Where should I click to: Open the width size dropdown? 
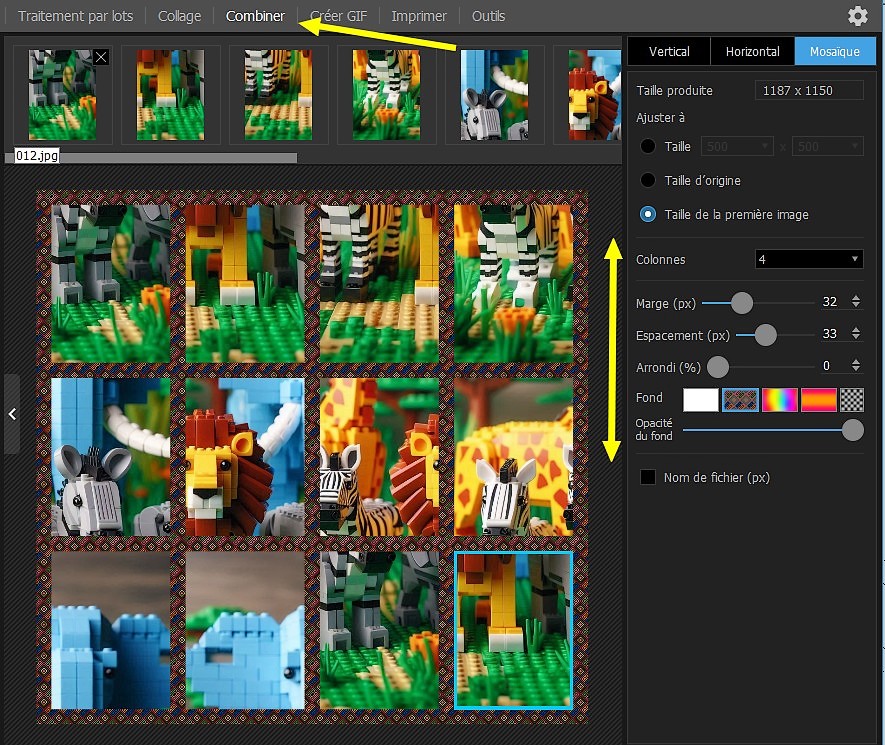737,146
